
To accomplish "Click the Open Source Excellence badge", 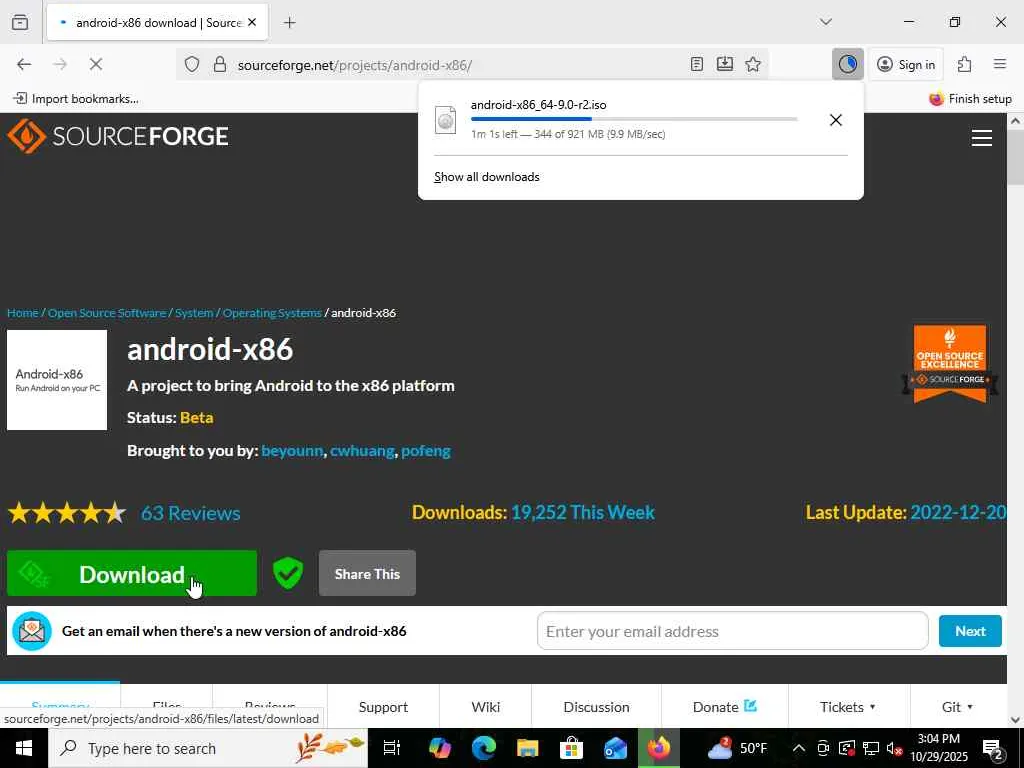I will click(950, 364).
